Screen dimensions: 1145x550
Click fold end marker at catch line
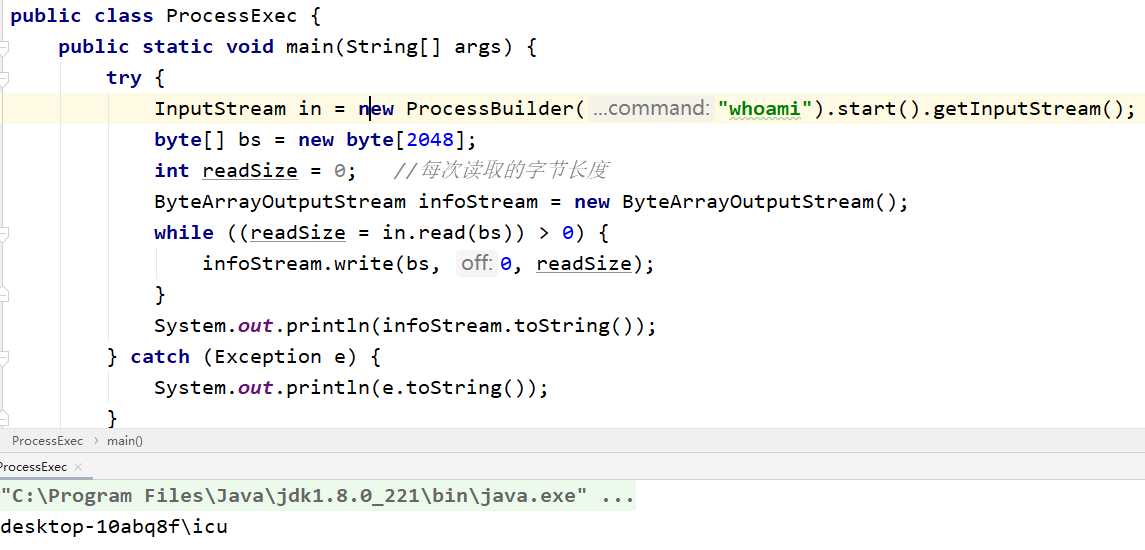(4, 357)
